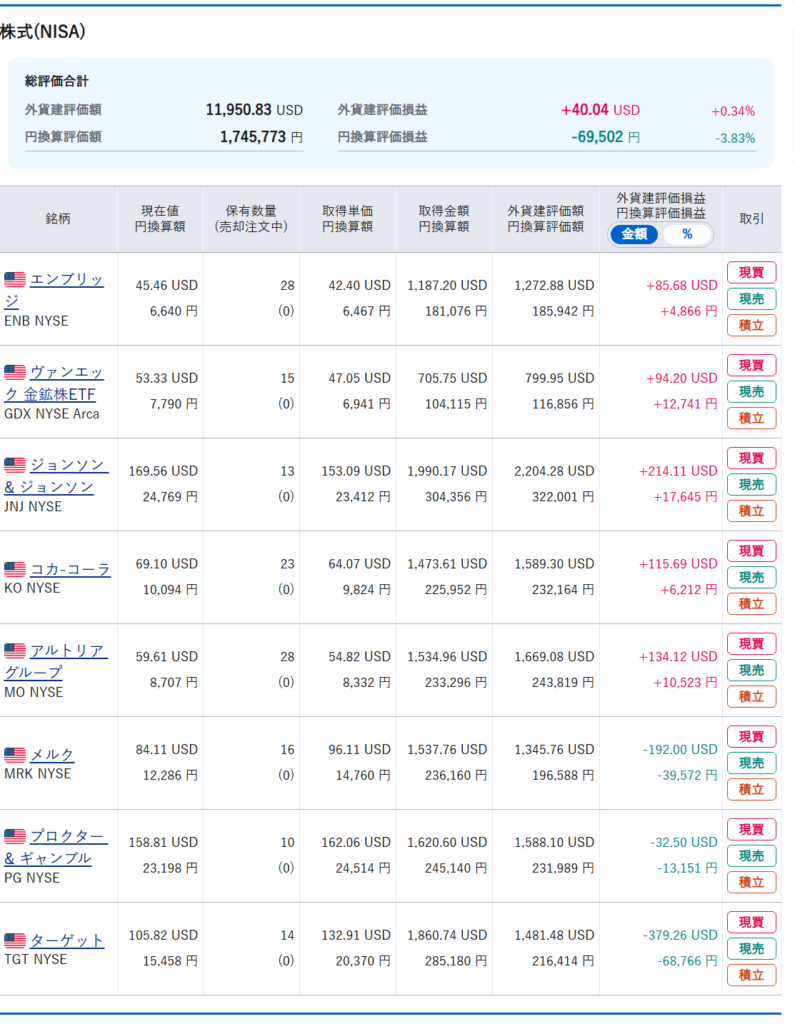Open the ヴァンエック 金鉱株ETF link
This screenshot has height=1024, width=795.
[x=54, y=383]
